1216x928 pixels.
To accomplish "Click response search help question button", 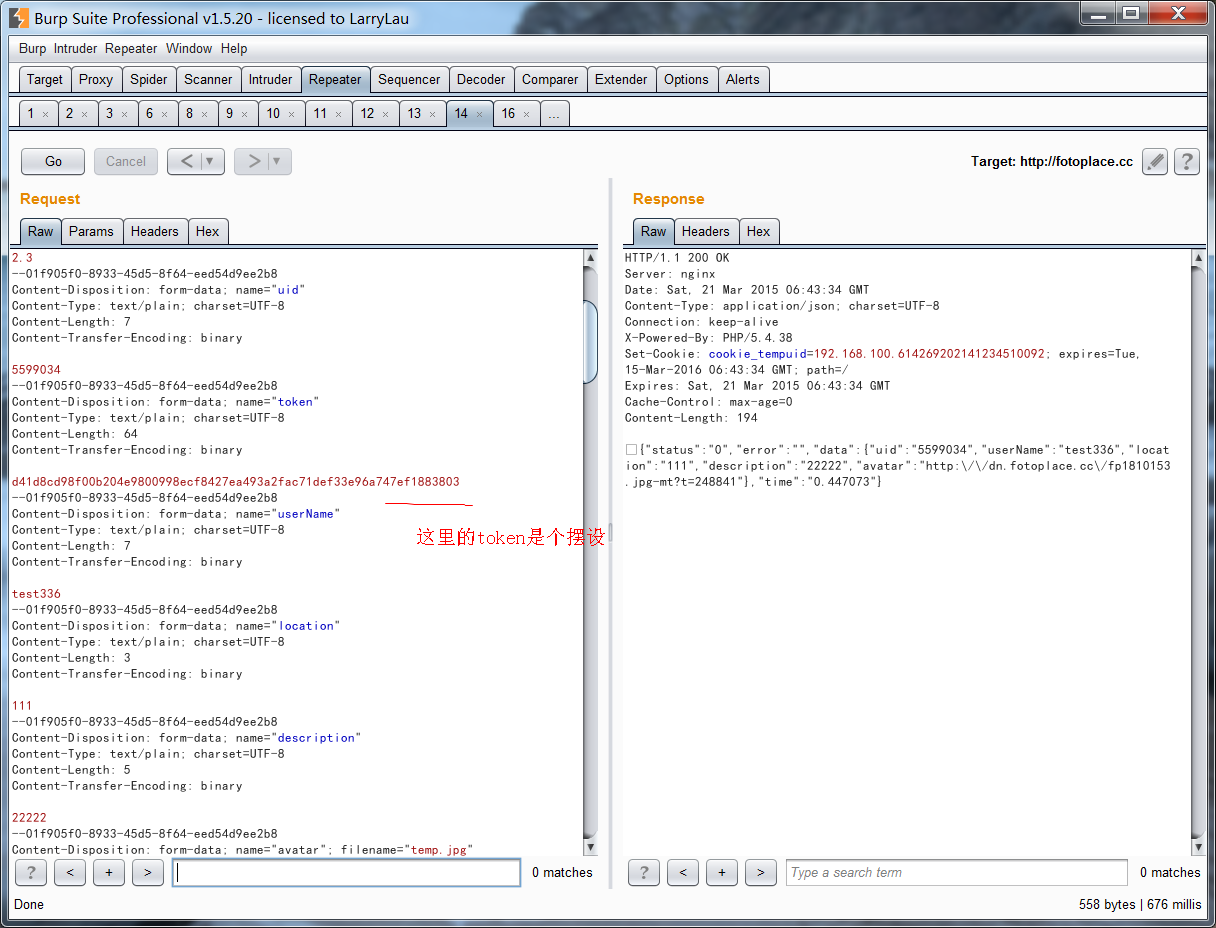I will pos(644,873).
